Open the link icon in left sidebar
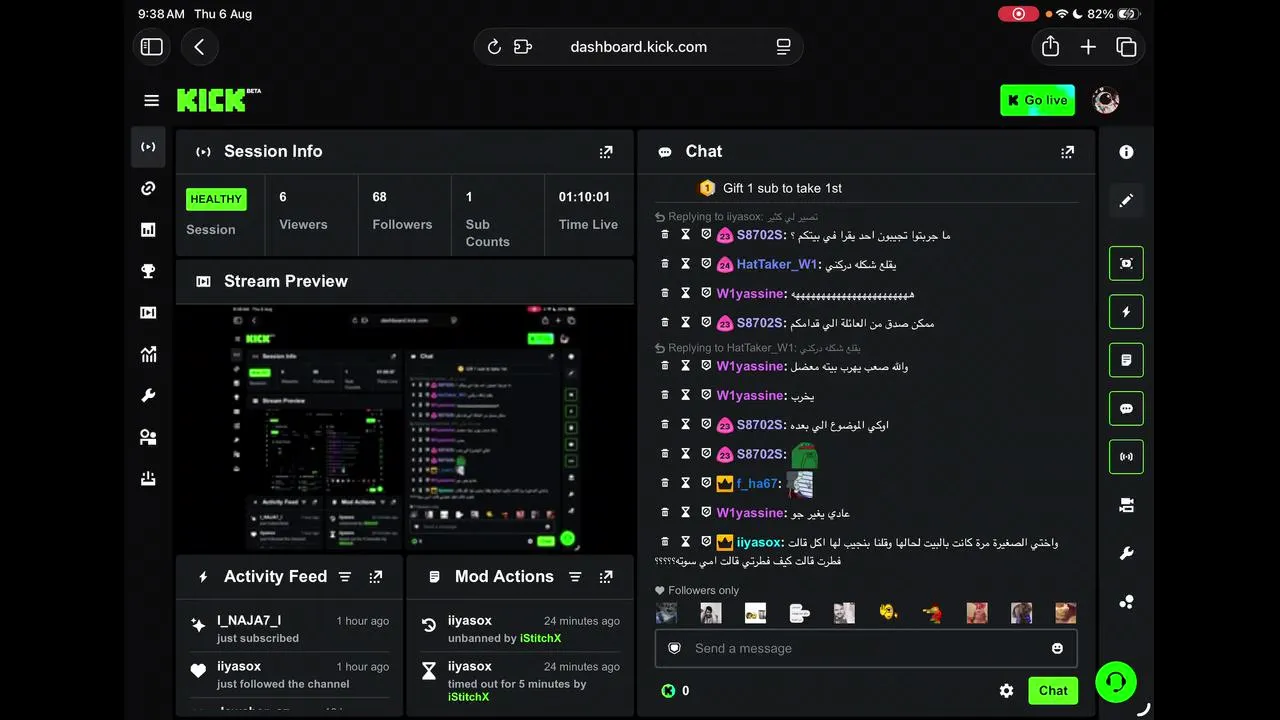Screen dimensions: 1280x720 point(148,188)
